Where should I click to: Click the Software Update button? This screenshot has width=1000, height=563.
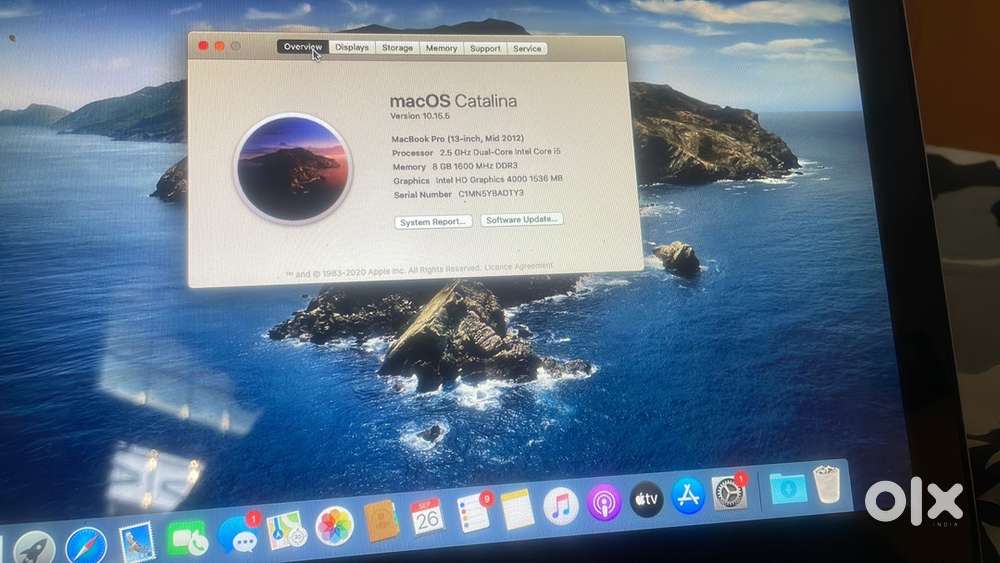[522, 219]
